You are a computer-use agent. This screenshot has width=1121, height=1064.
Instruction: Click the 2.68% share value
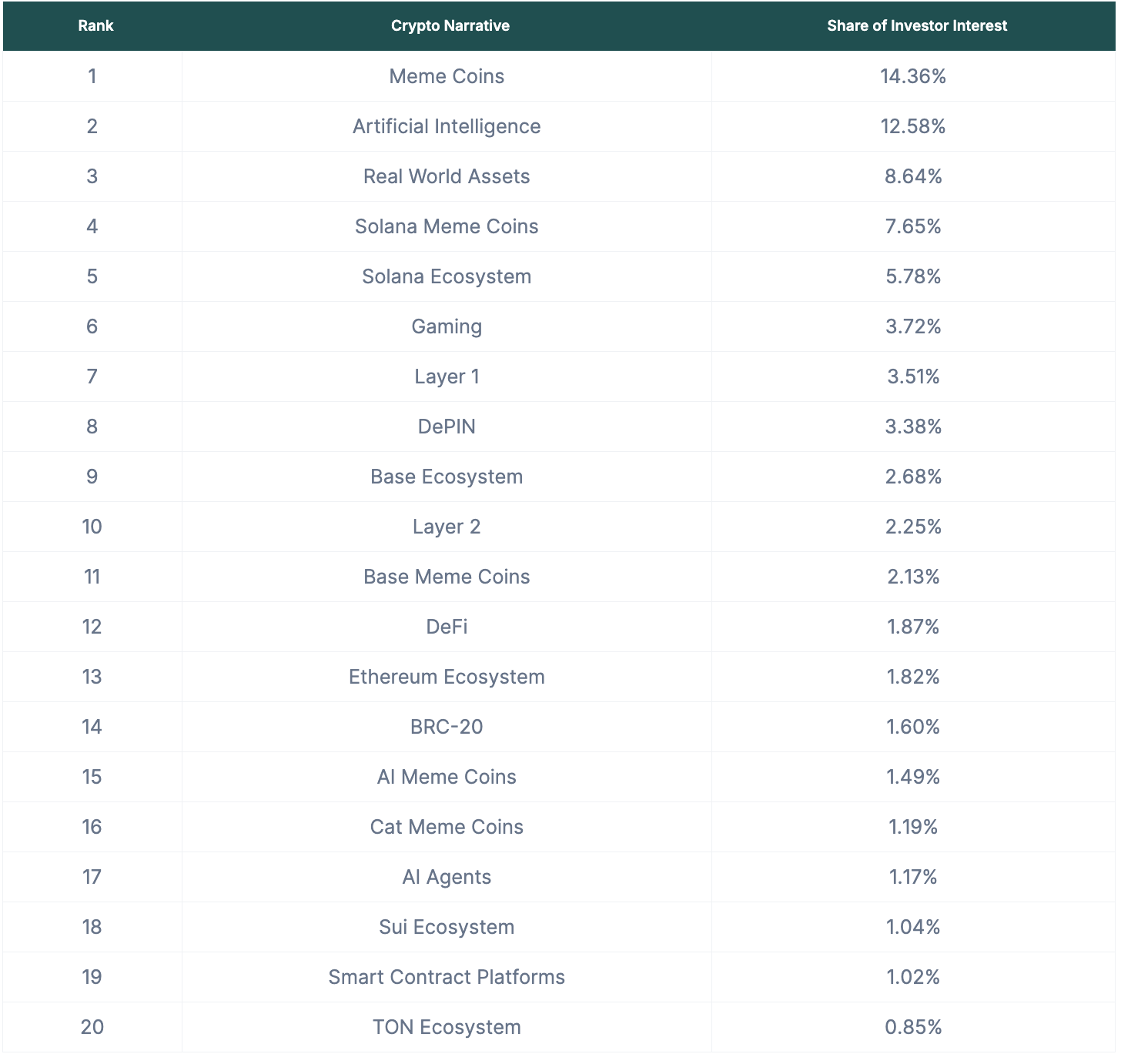(x=913, y=477)
